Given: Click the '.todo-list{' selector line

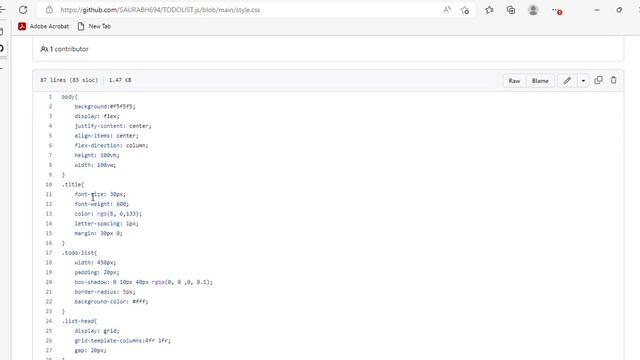Looking at the screenshot, I should pyautogui.click(x=80, y=253).
